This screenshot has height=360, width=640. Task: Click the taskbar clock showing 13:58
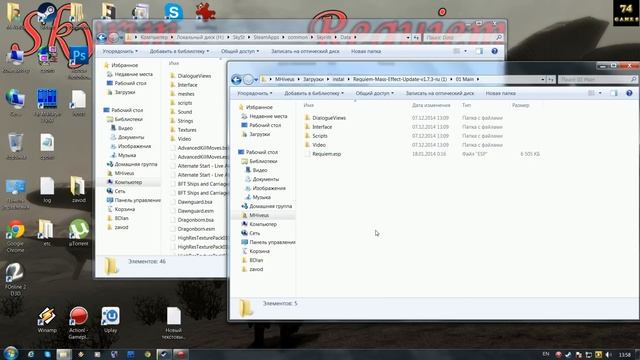(624, 355)
